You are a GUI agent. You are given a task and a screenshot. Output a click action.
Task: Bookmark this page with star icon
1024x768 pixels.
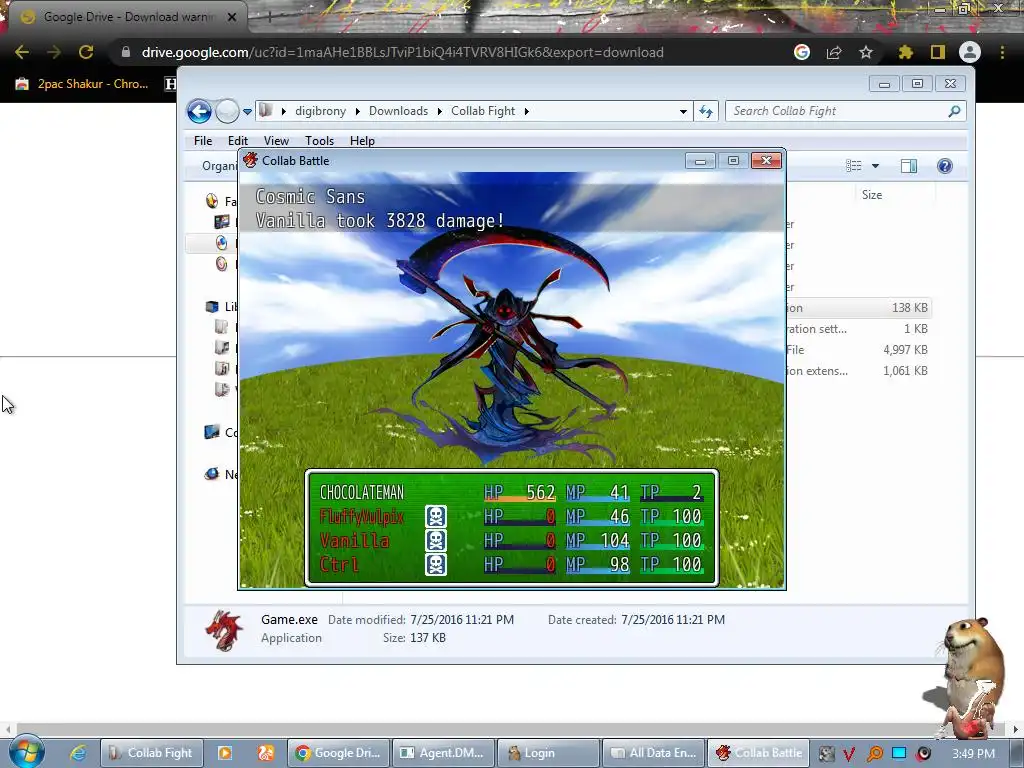tap(866, 52)
